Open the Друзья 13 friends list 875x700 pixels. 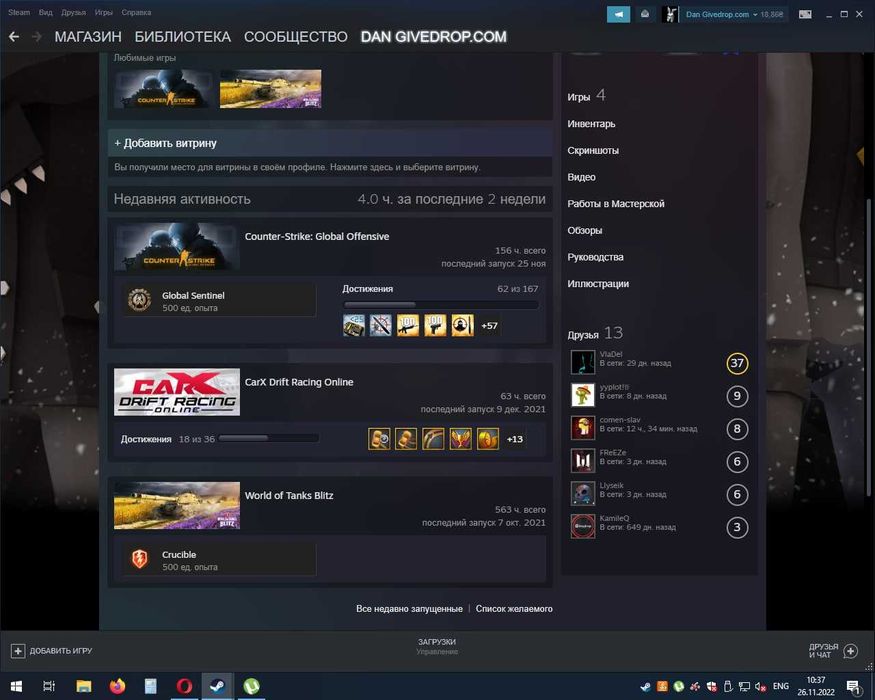(595, 333)
